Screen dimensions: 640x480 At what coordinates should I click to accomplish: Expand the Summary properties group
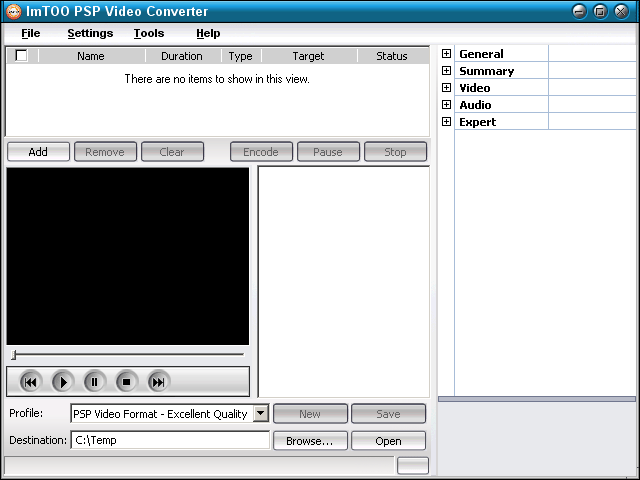coord(446,71)
